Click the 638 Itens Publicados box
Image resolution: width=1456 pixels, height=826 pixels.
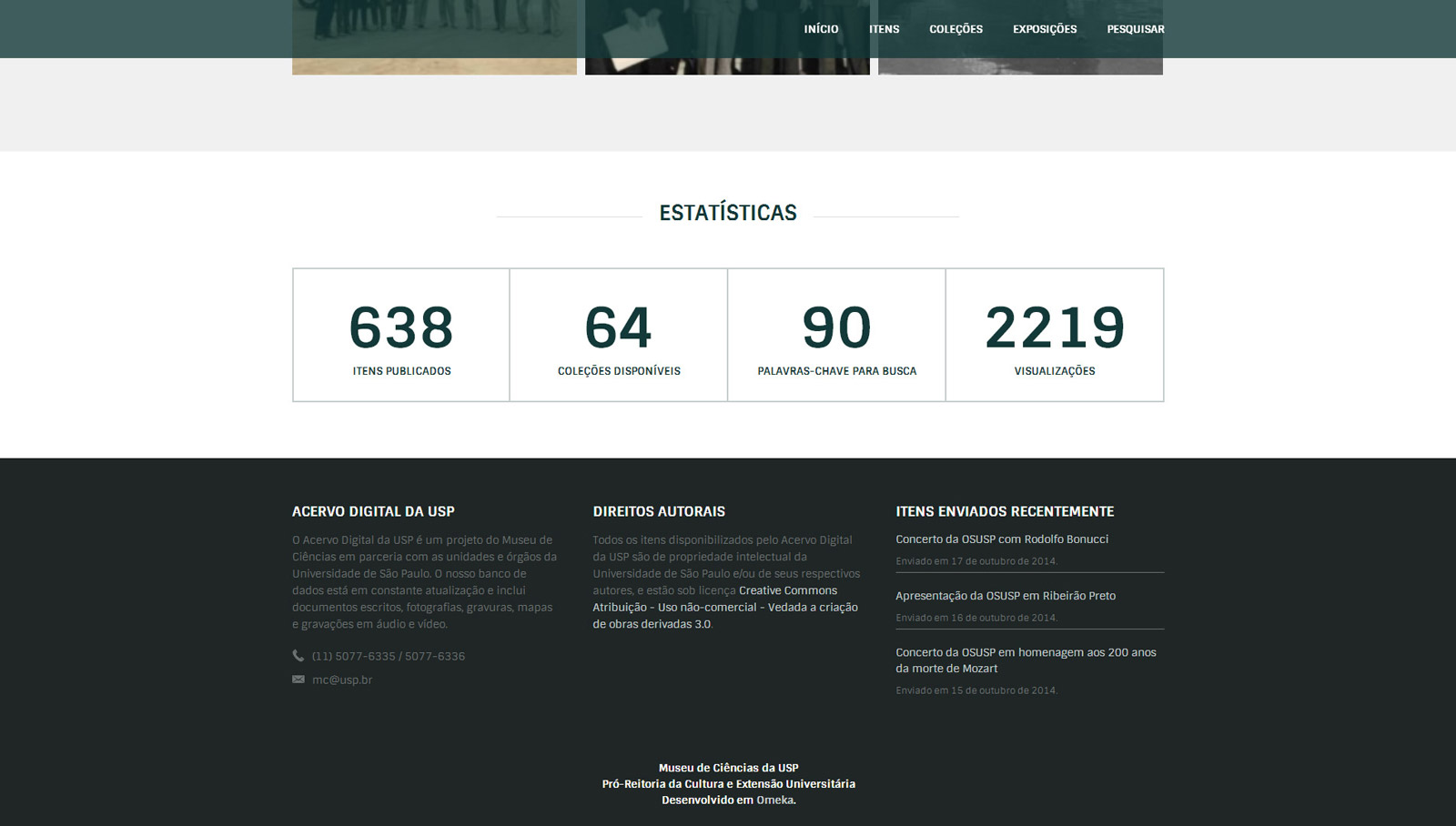click(x=401, y=335)
